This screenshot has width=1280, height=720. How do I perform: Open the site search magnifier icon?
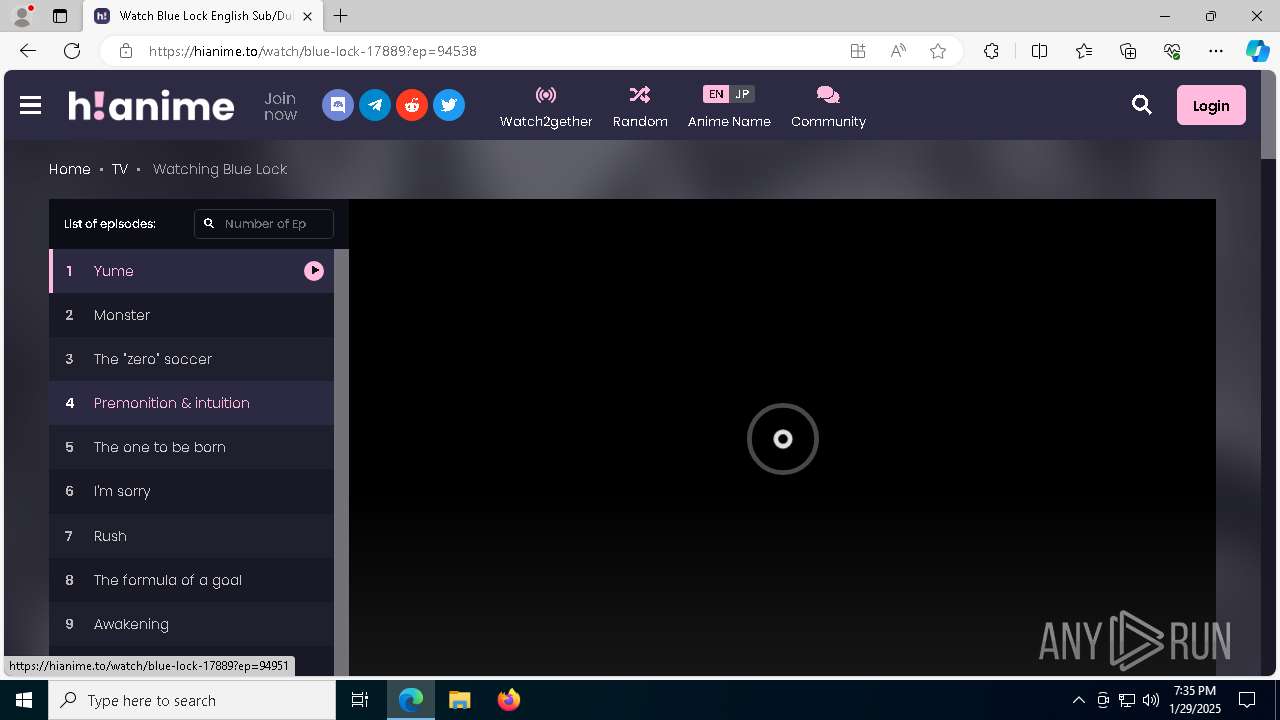coord(1141,105)
